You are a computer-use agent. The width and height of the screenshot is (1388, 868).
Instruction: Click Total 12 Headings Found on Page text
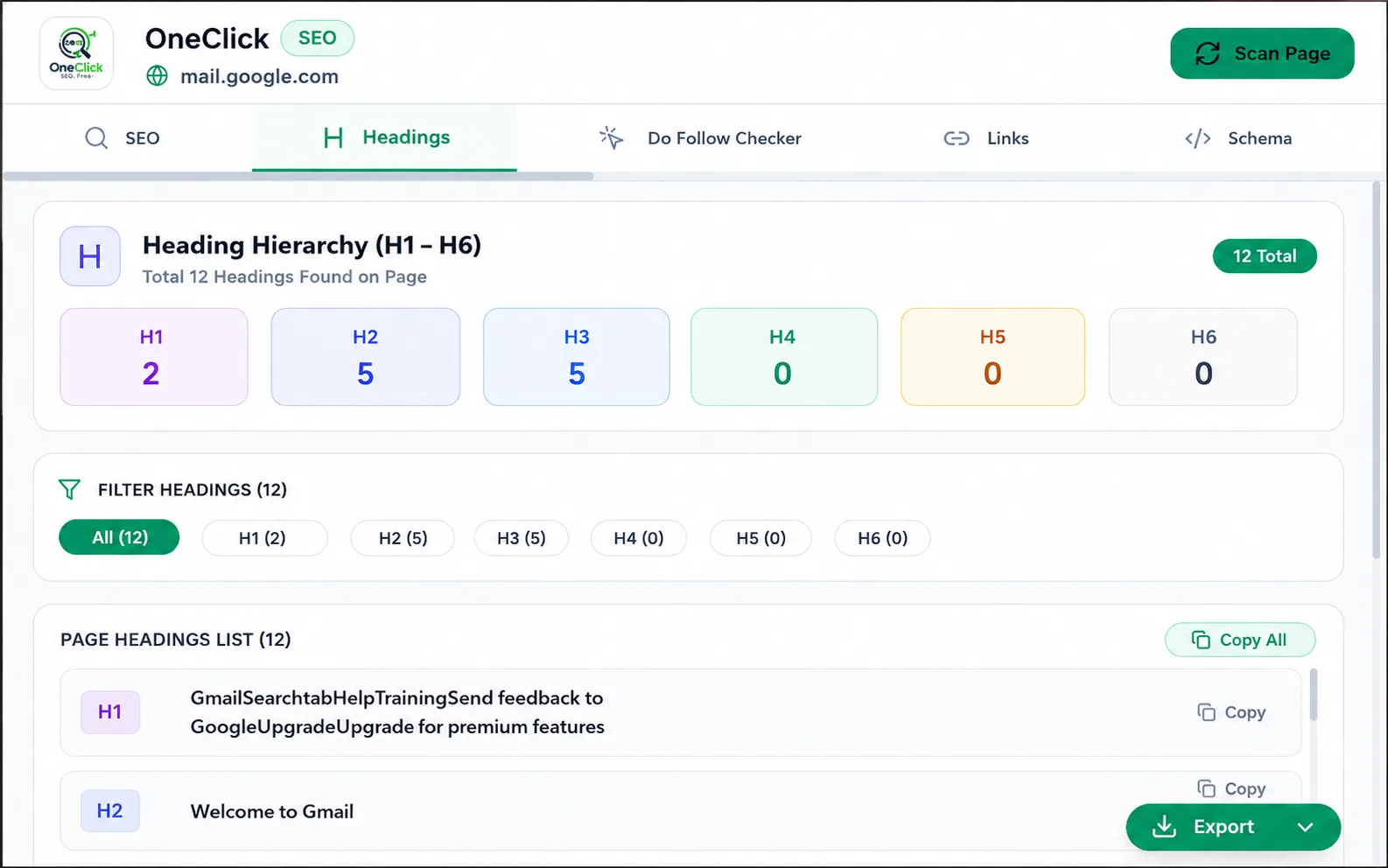click(x=284, y=276)
